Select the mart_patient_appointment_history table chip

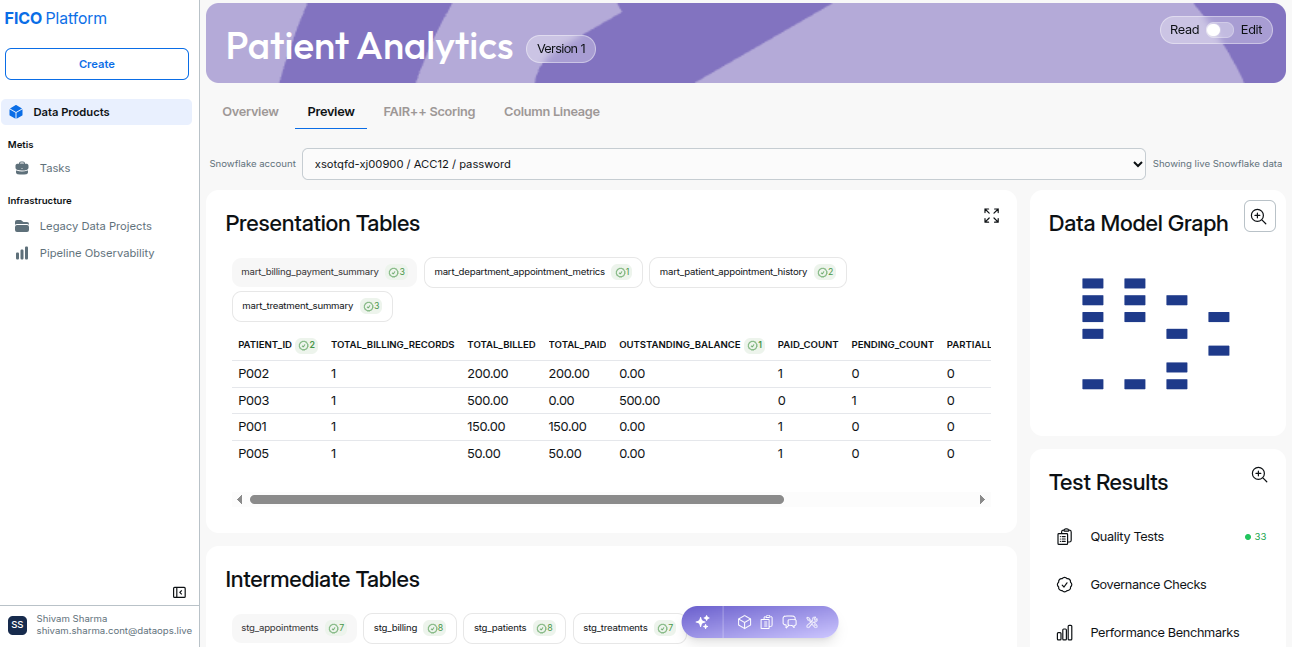(x=747, y=272)
